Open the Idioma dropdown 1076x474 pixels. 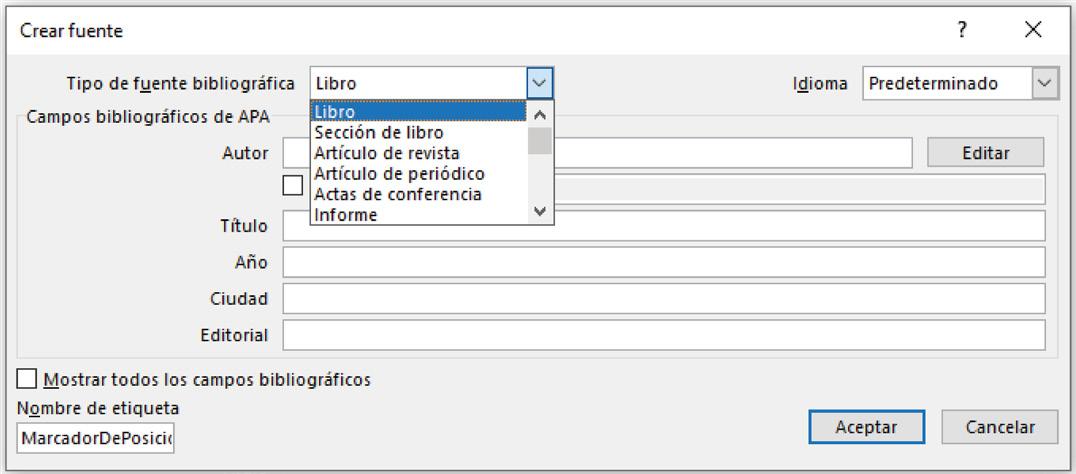(x=1045, y=84)
